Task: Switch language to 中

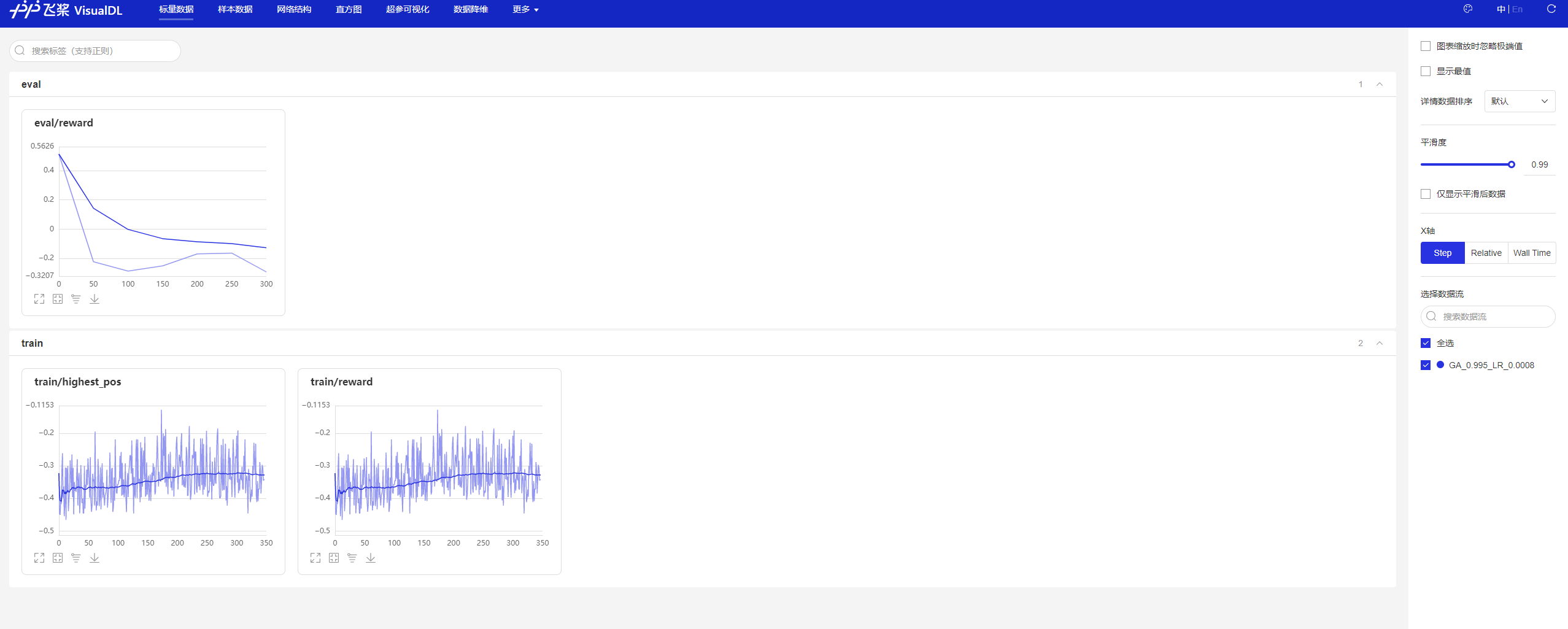Action: pyautogui.click(x=1500, y=9)
